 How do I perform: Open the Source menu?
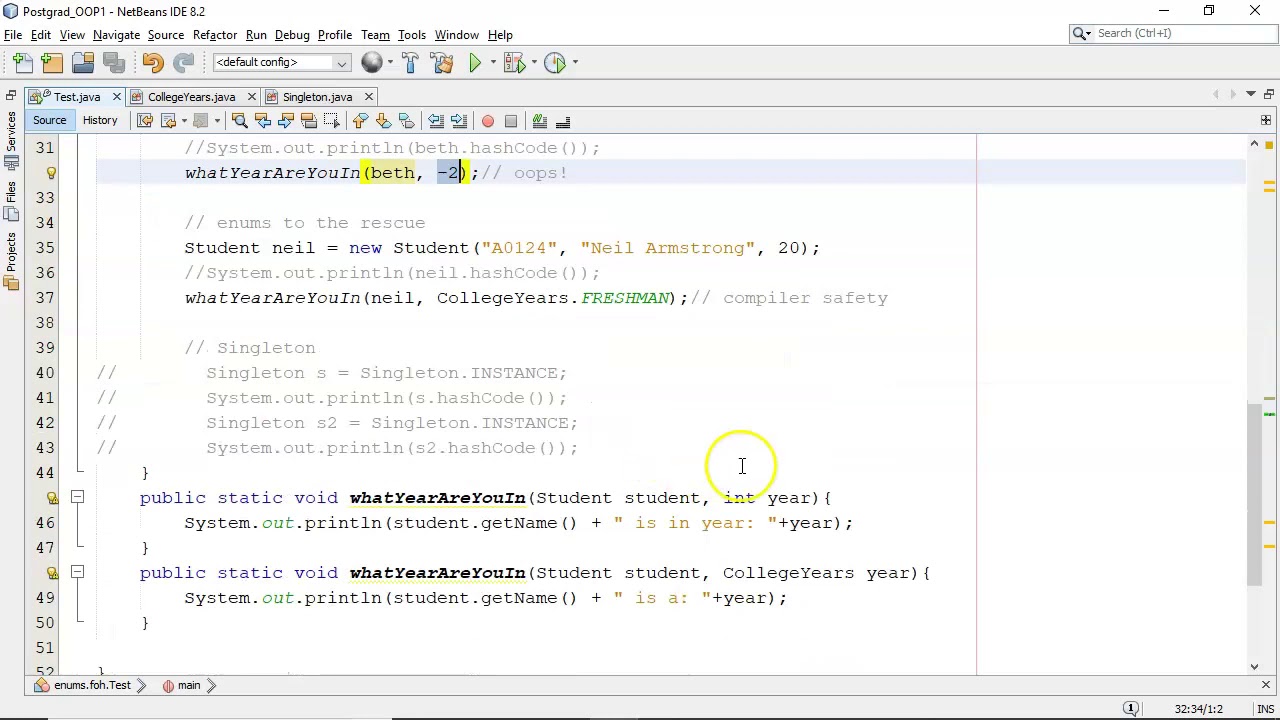pos(166,34)
